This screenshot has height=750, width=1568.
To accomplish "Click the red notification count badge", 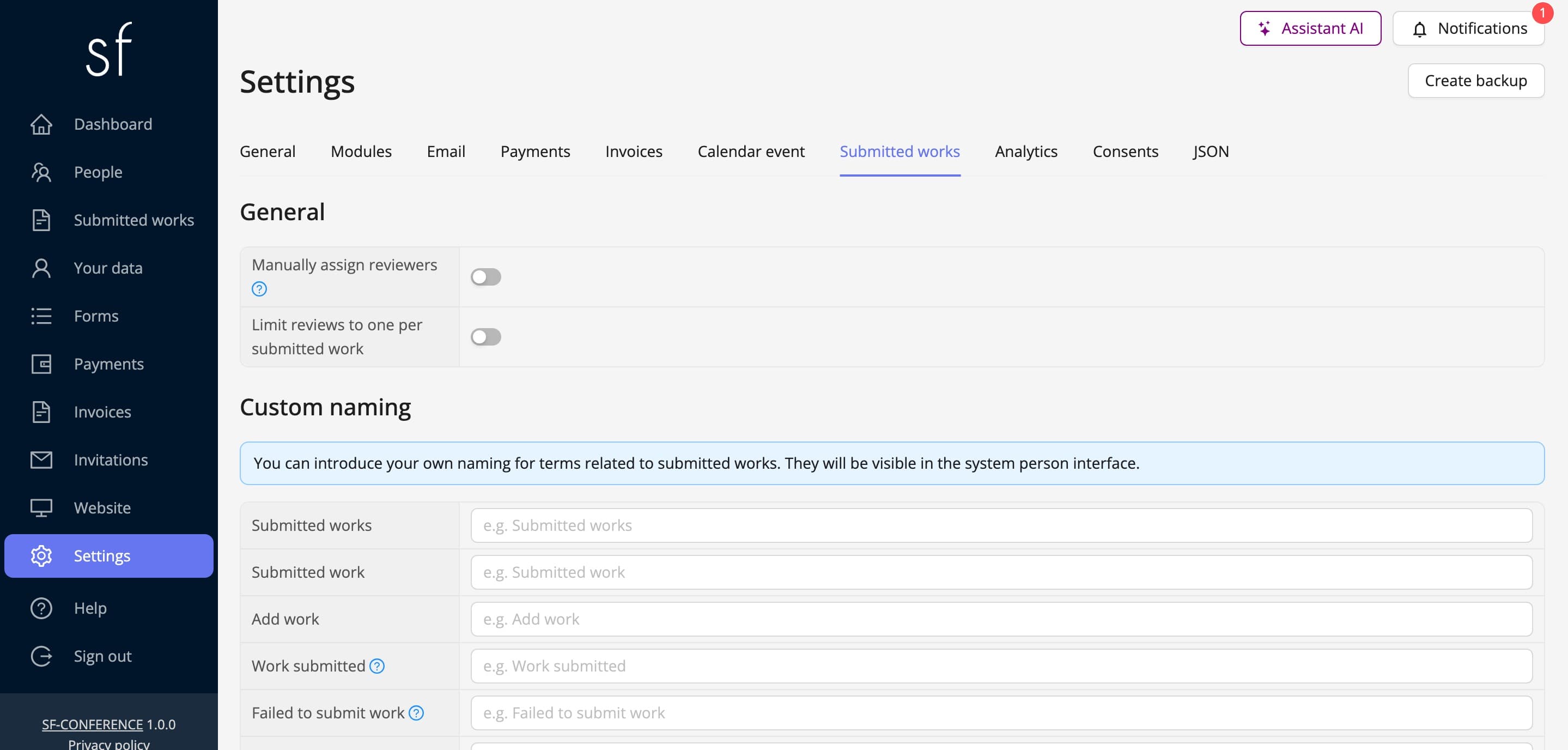I will [1542, 13].
